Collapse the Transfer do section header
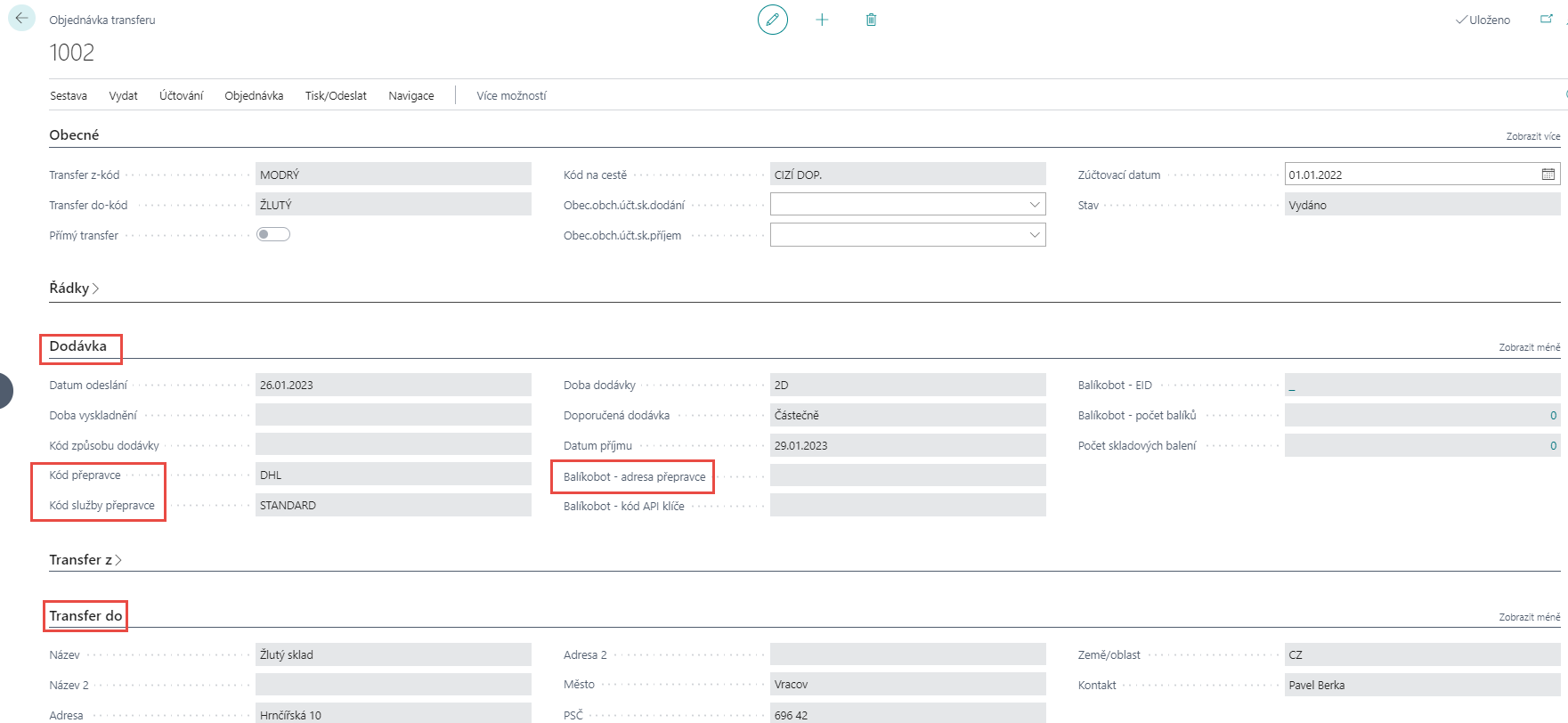Image resolution: width=1568 pixels, height=723 pixels. click(x=85, y=616)
